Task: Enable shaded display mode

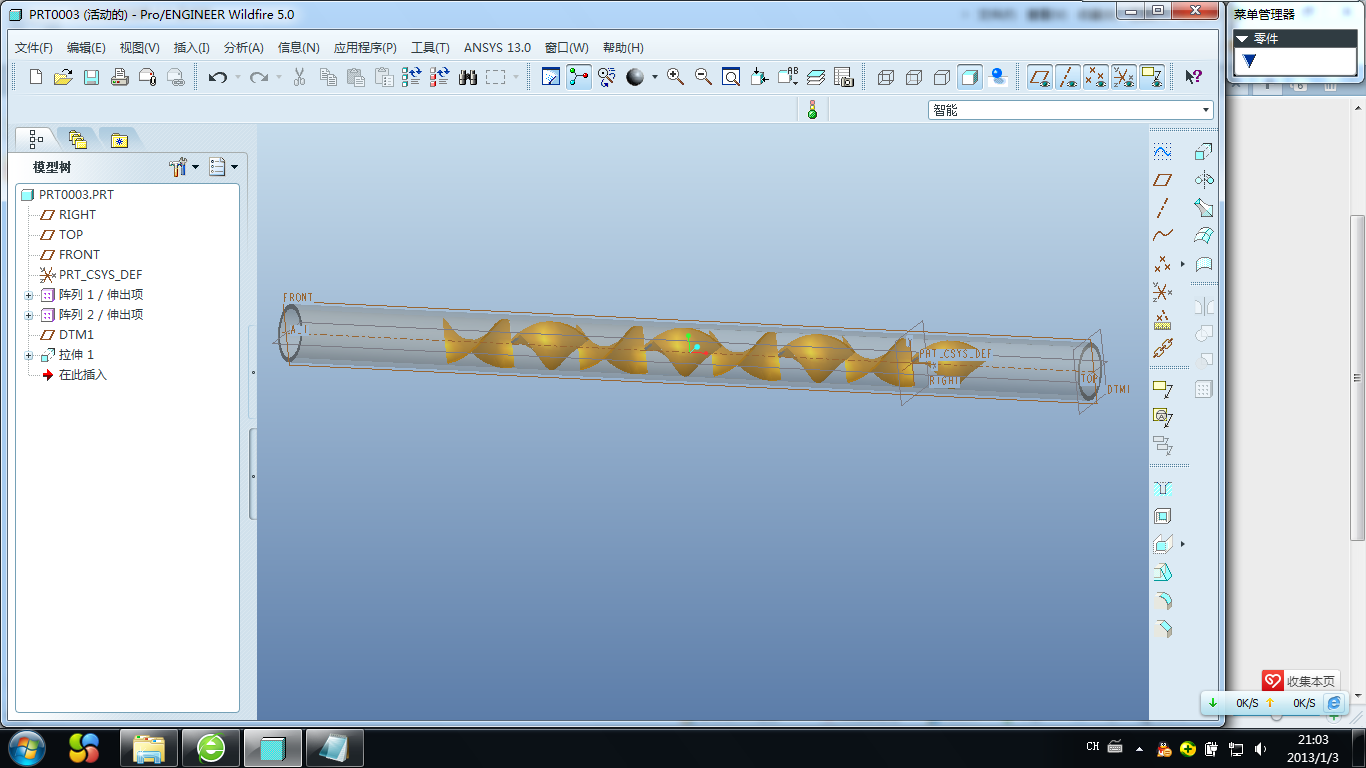Action: pyautogui.click(x=969, y=77)
